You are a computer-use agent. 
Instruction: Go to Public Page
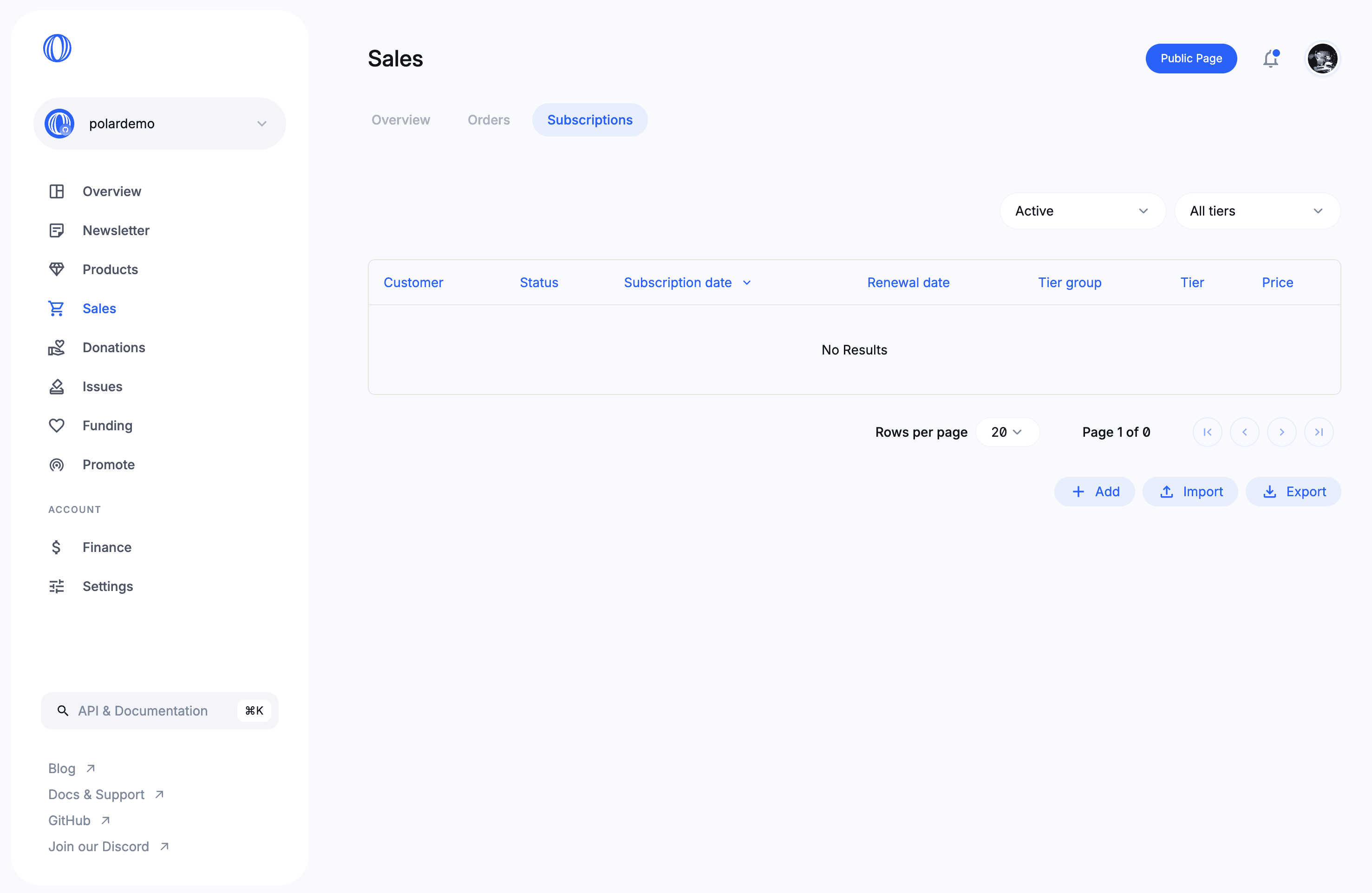pos(1191,59)
